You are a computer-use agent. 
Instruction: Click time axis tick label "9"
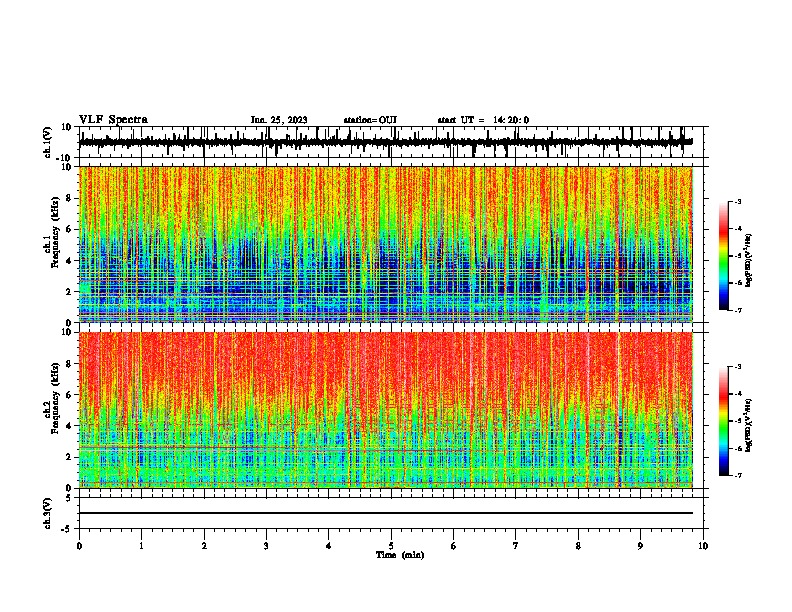click(x=640, y=546)
